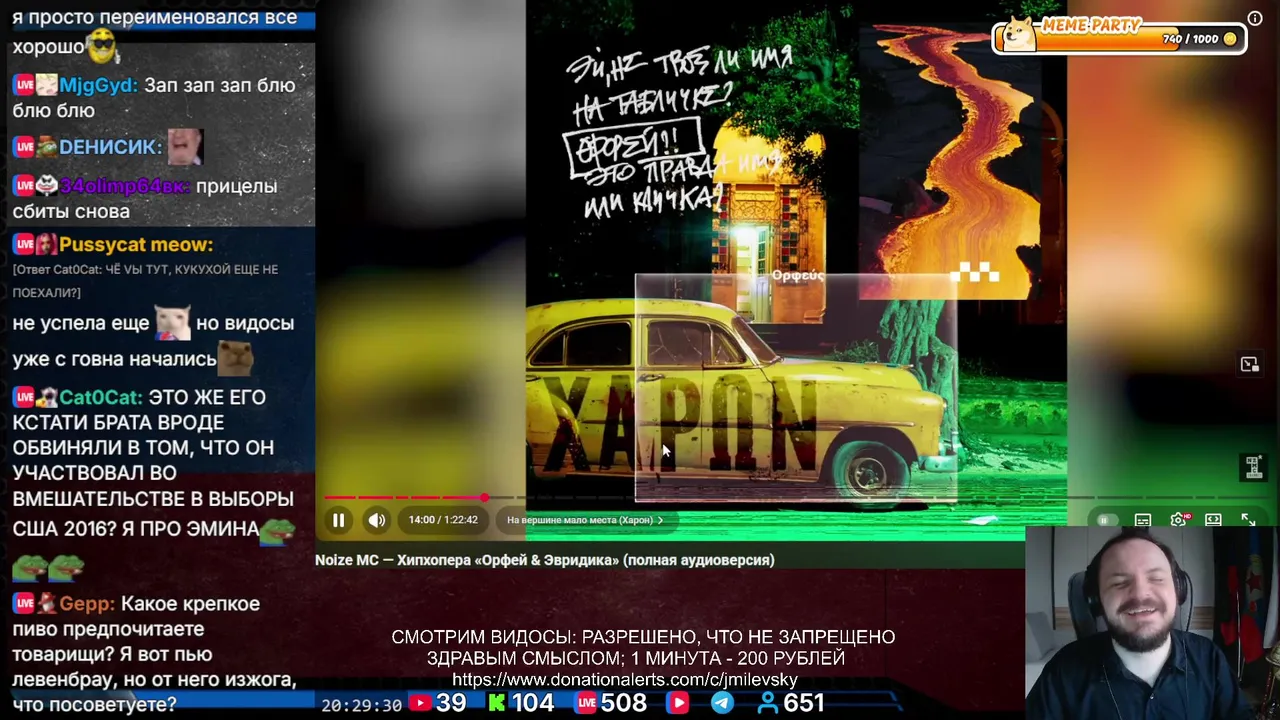Click the video progress bar scrubber dot

[484, 497]
